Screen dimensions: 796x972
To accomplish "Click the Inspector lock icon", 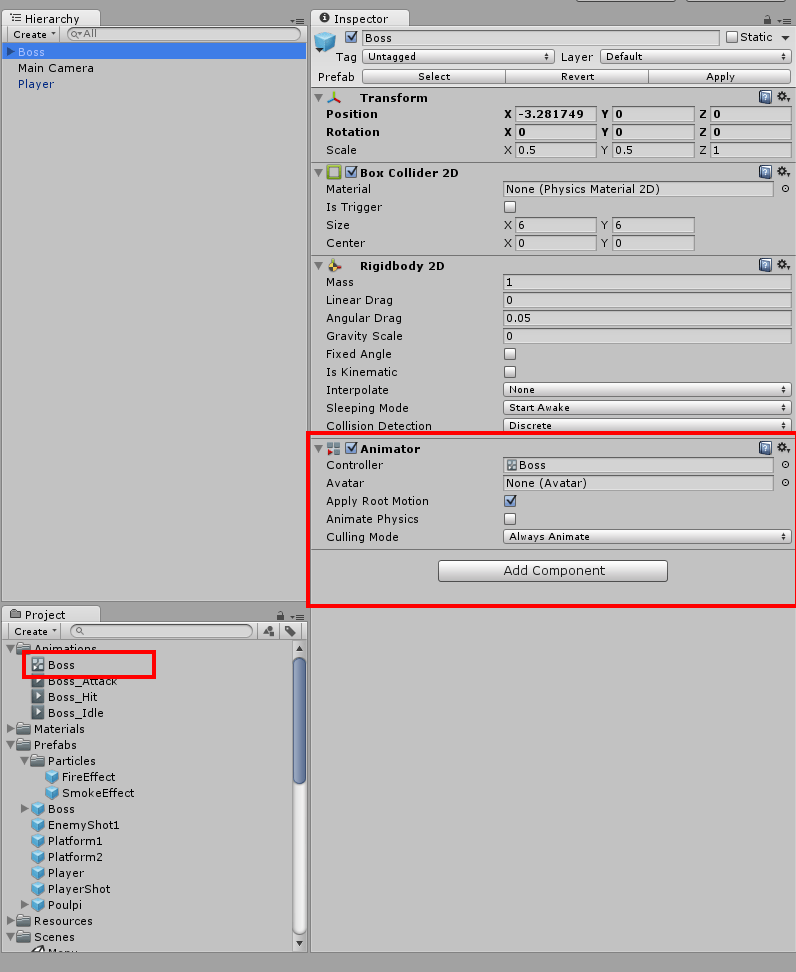I will point(767,20).
